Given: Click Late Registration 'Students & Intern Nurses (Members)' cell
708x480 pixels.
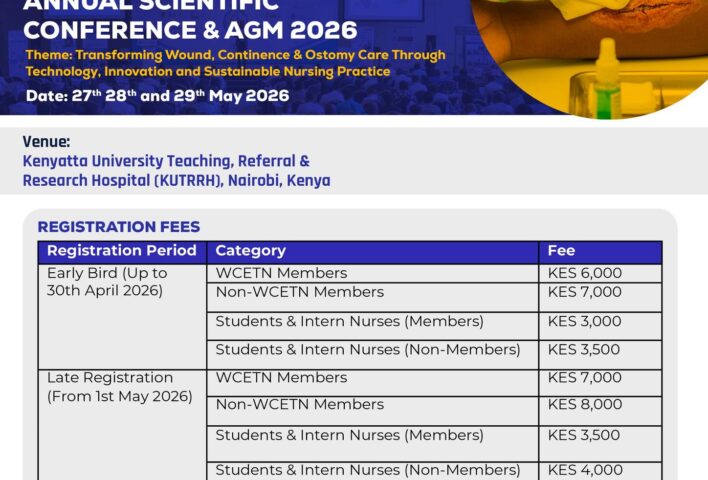Looking at the screenshot, I should pos(373,443).
